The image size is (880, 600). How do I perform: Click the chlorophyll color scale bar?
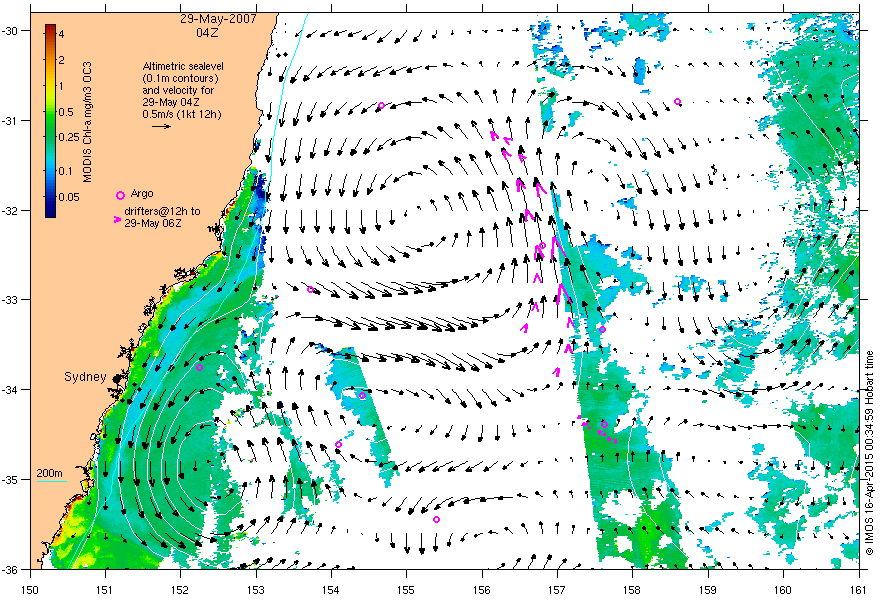click(x=50, y=121)
